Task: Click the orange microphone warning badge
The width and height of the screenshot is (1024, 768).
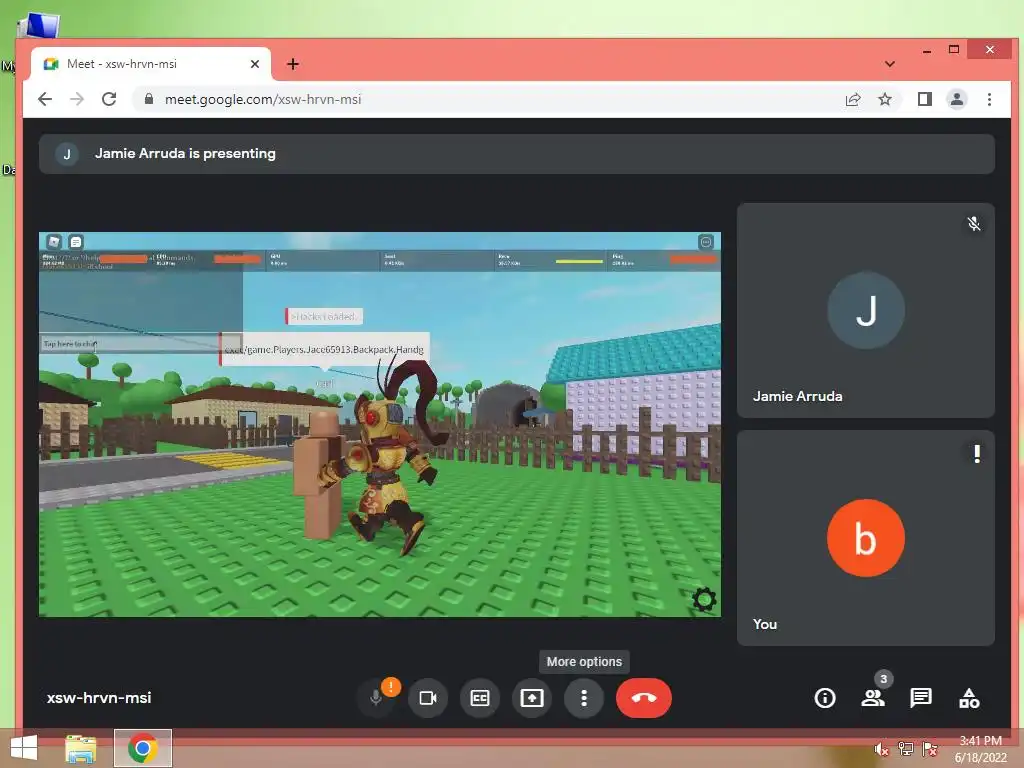Action: 391,686
